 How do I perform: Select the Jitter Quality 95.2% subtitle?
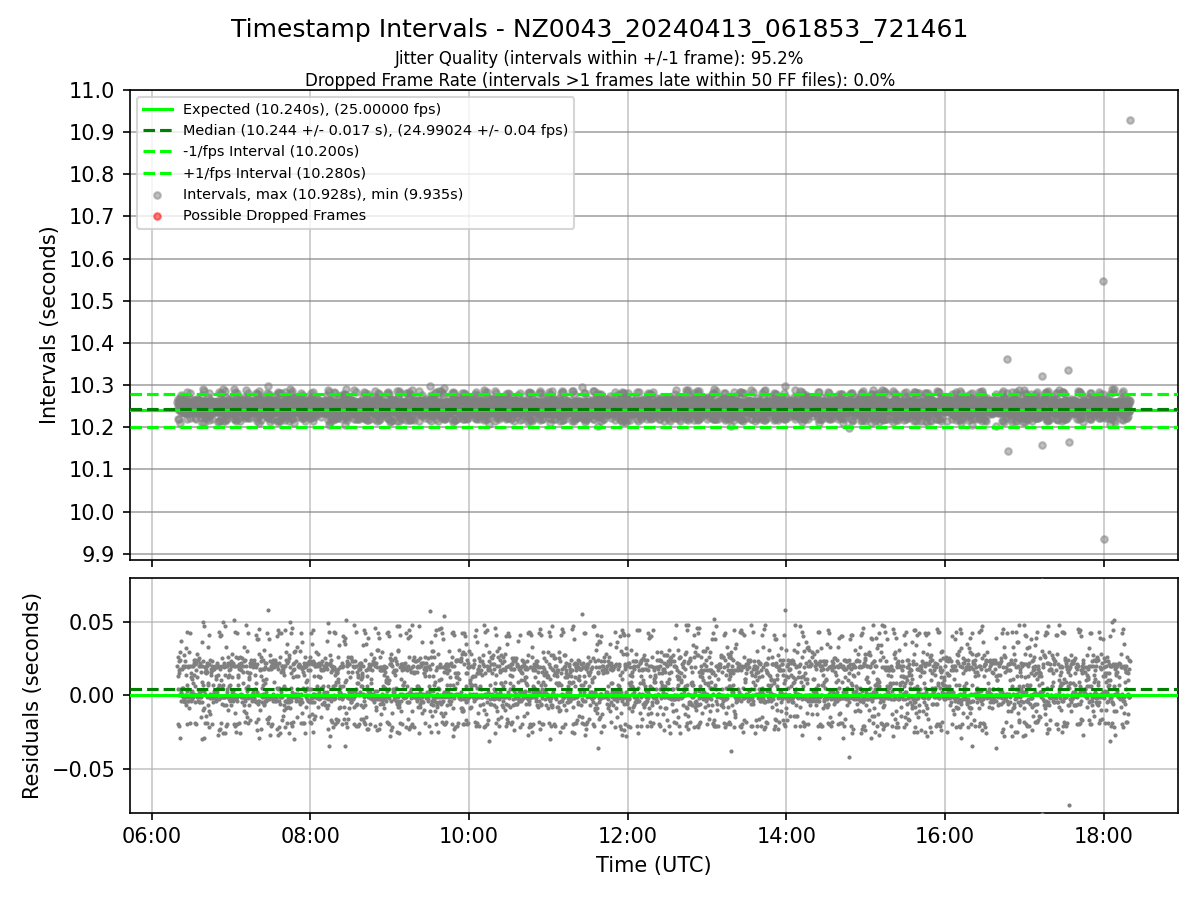pyautogui.click(x=599, y=58)
